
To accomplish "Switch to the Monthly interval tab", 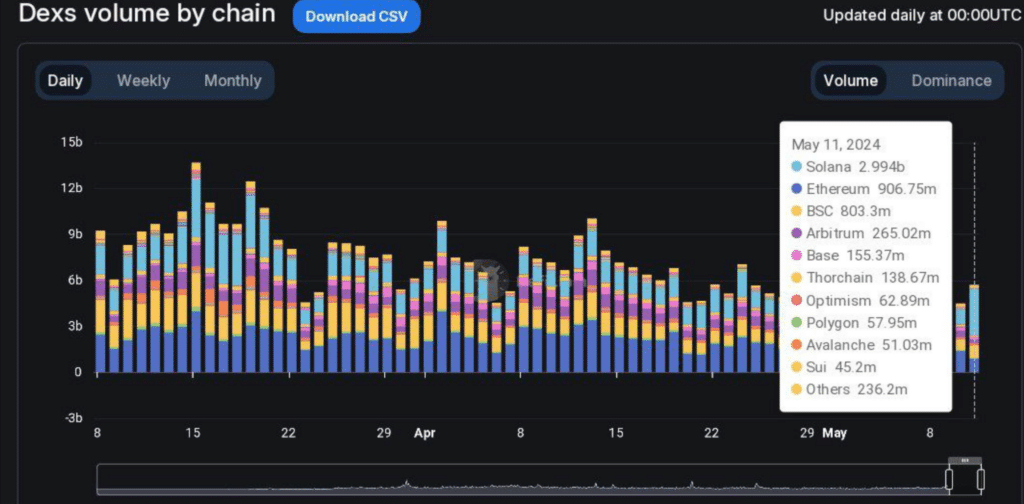I will [232, 81].
